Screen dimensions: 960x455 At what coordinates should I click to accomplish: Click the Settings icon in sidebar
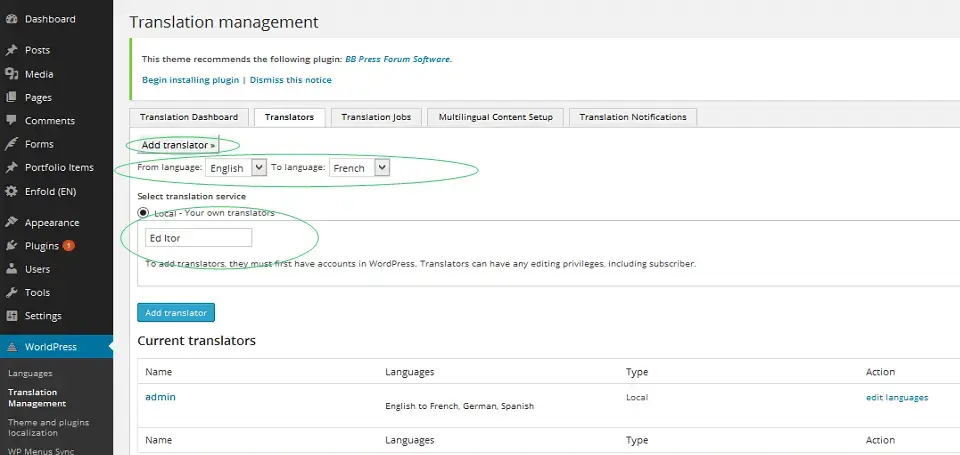[11, 316]
